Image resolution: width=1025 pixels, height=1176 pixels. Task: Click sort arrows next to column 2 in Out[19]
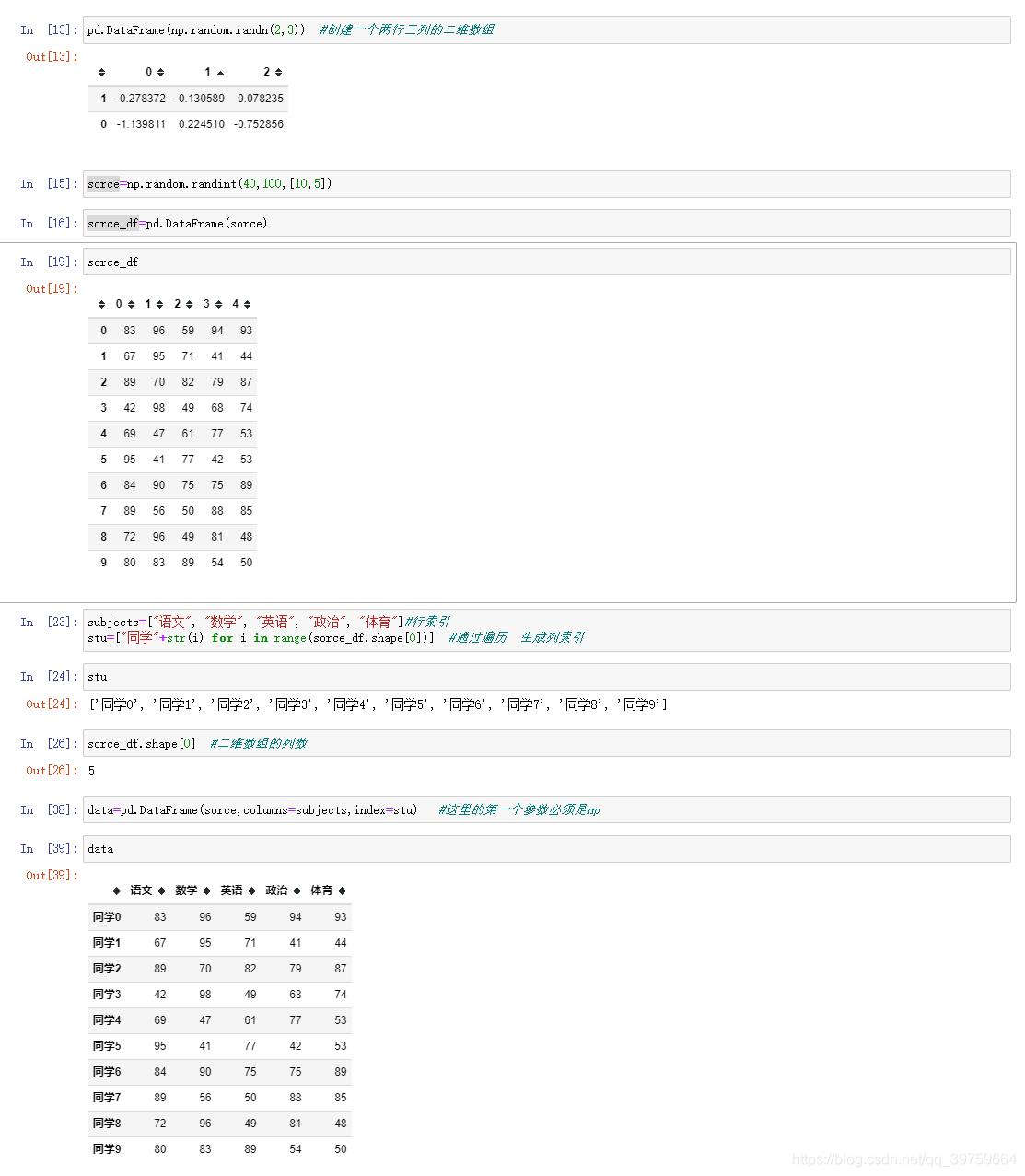pos(189,304)
